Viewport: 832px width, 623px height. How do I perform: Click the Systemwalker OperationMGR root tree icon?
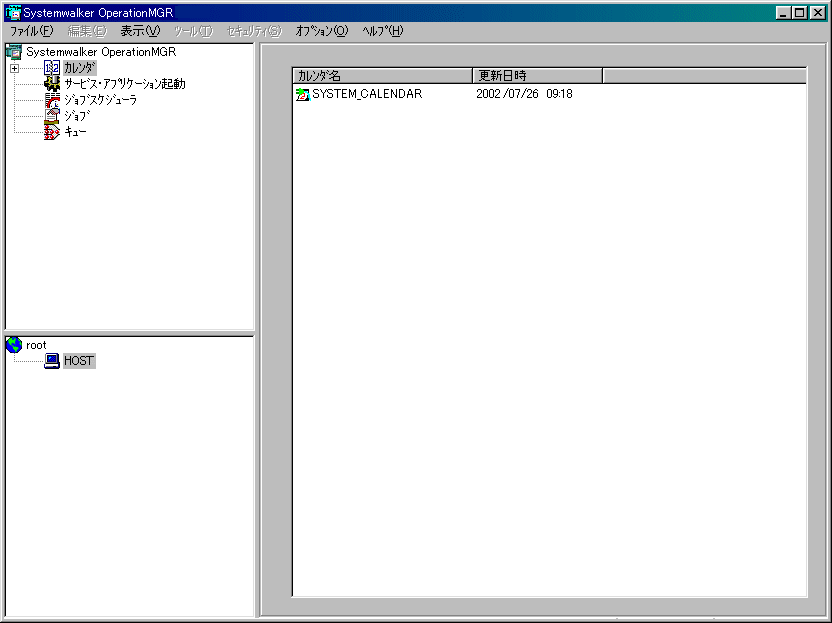[14, 52]
